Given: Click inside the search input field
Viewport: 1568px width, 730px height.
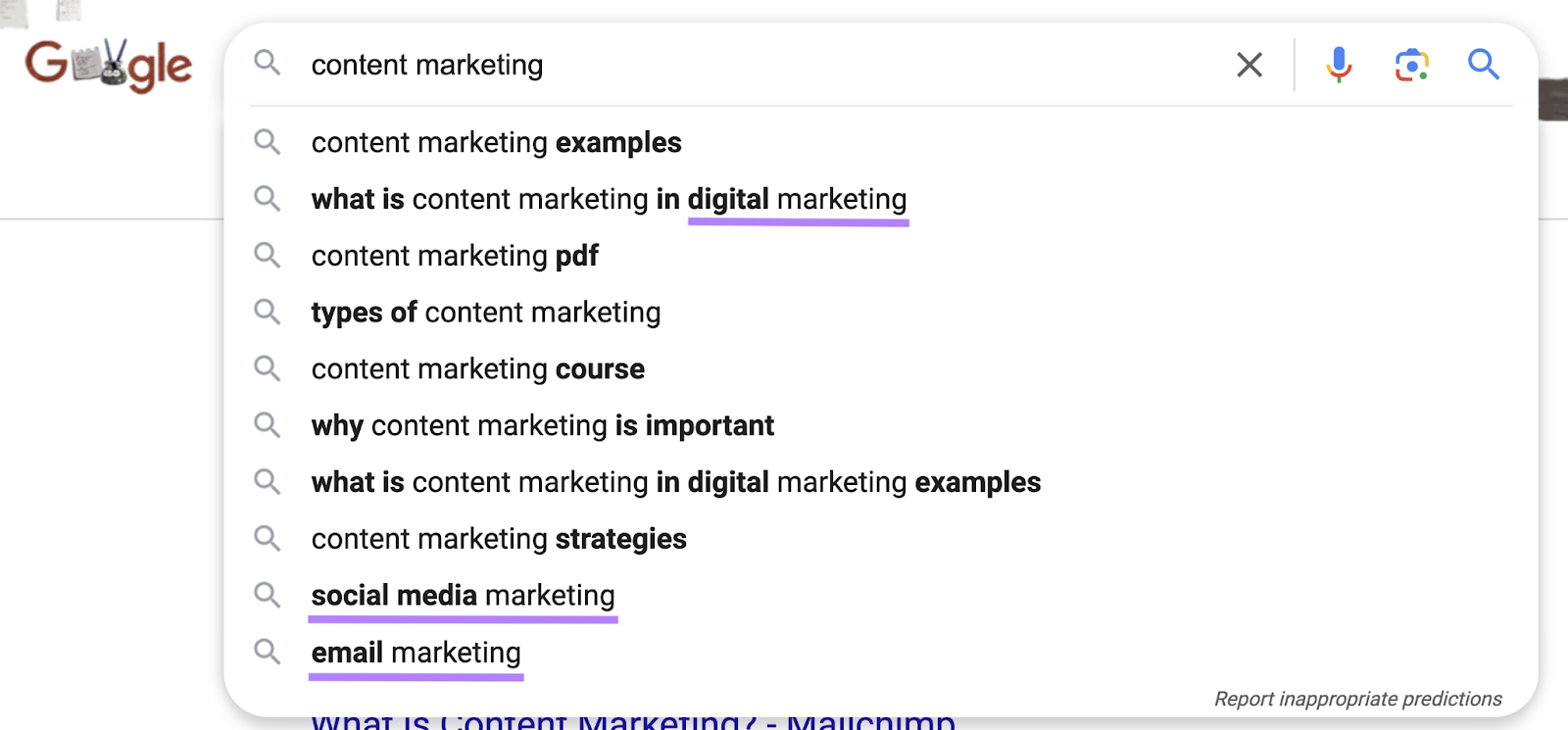Looking at the screenshot, I should [686, 65].
